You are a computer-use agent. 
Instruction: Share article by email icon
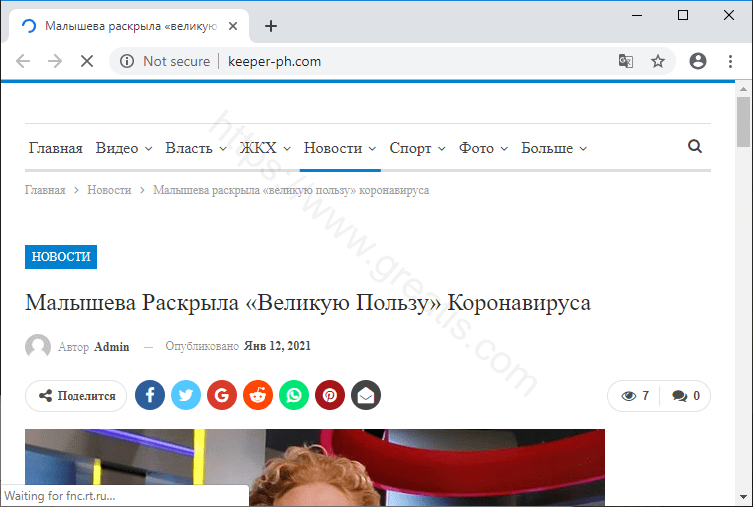pos(366,395)
